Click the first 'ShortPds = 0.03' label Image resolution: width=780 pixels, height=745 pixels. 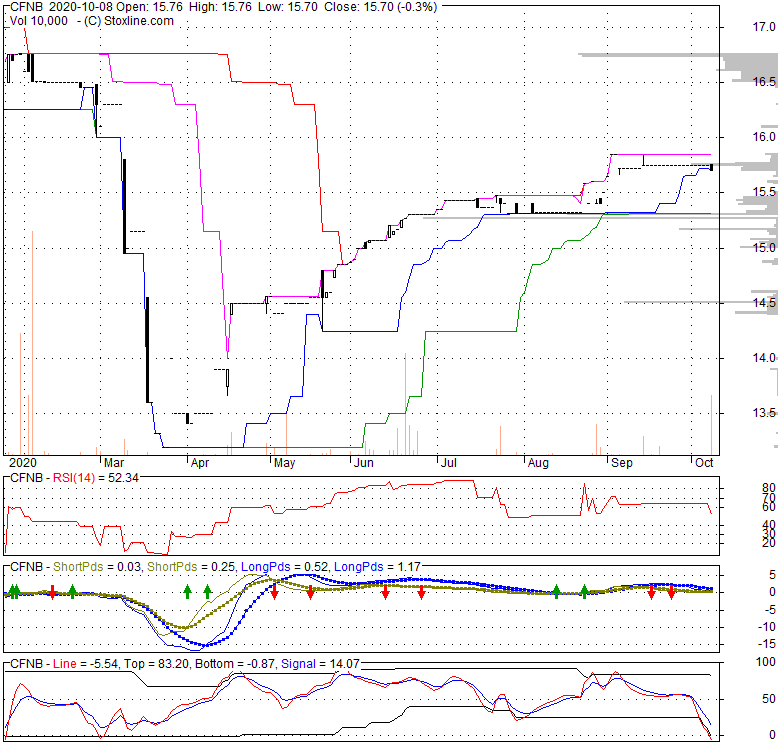(x=98, y=567)
